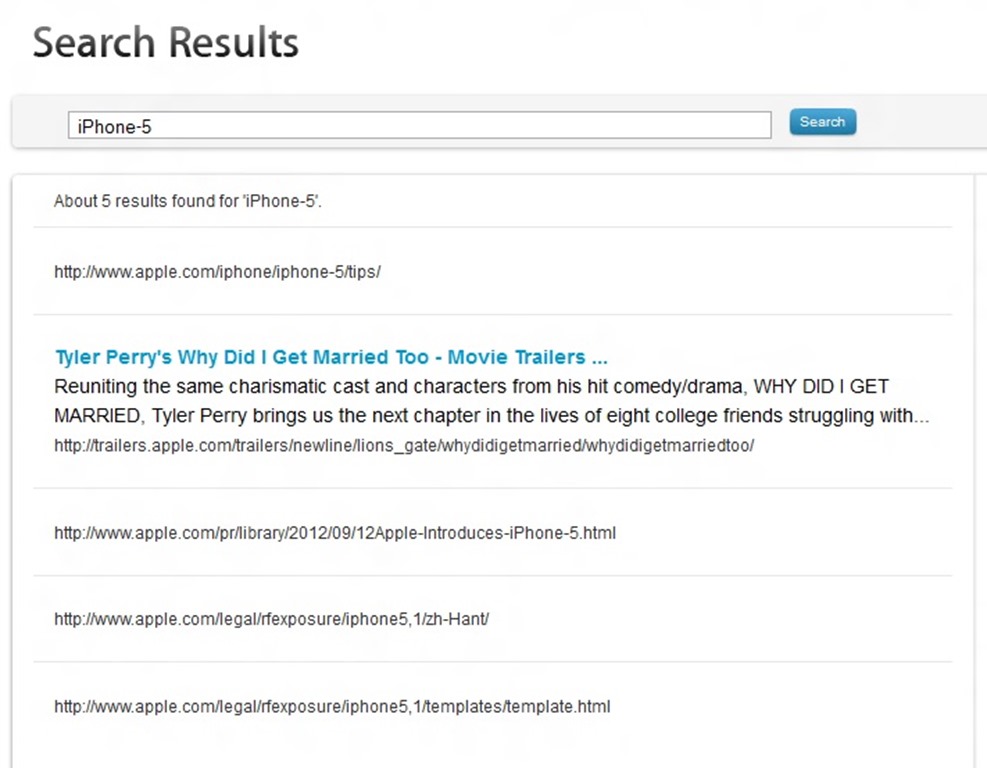Viewport: 987px width, 768px height.
Task: Click the 'About 5 results found' text
Action: coord(187,202)
